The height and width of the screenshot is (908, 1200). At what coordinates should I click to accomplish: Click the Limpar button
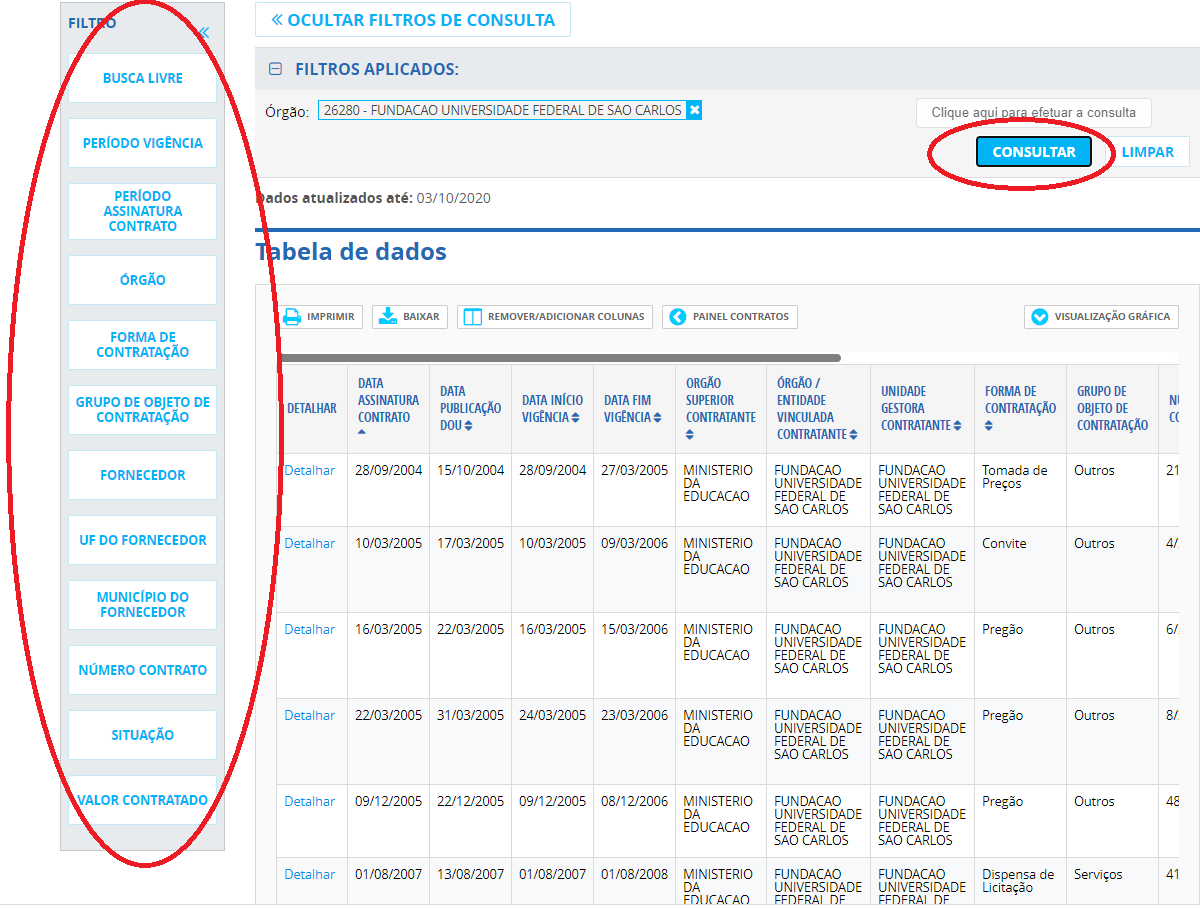tap(1148, 152)
